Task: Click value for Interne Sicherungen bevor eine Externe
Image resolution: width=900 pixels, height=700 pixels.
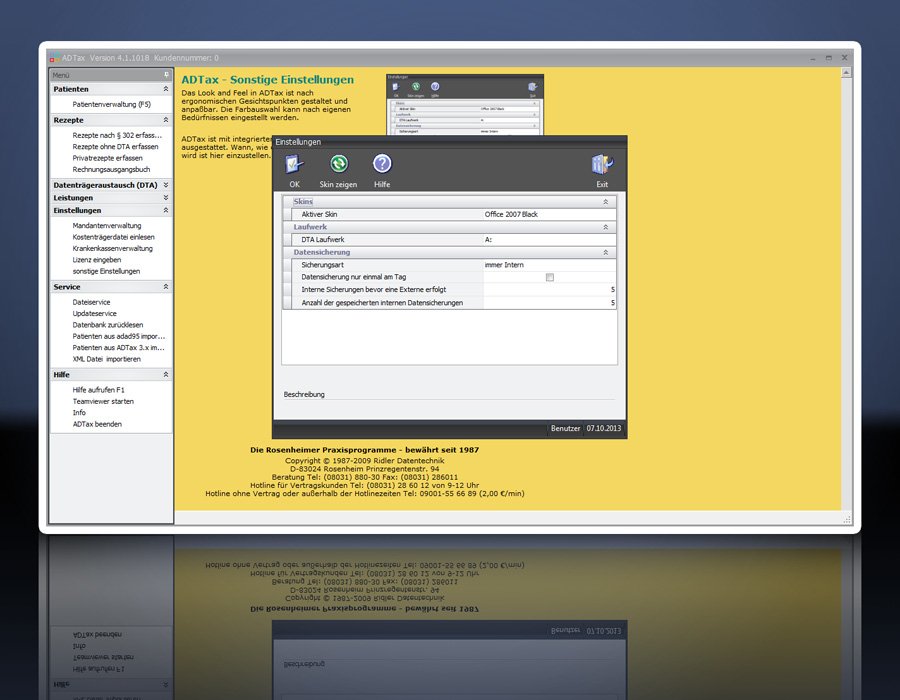Action: pyautogui.click(x=549, y=290)
